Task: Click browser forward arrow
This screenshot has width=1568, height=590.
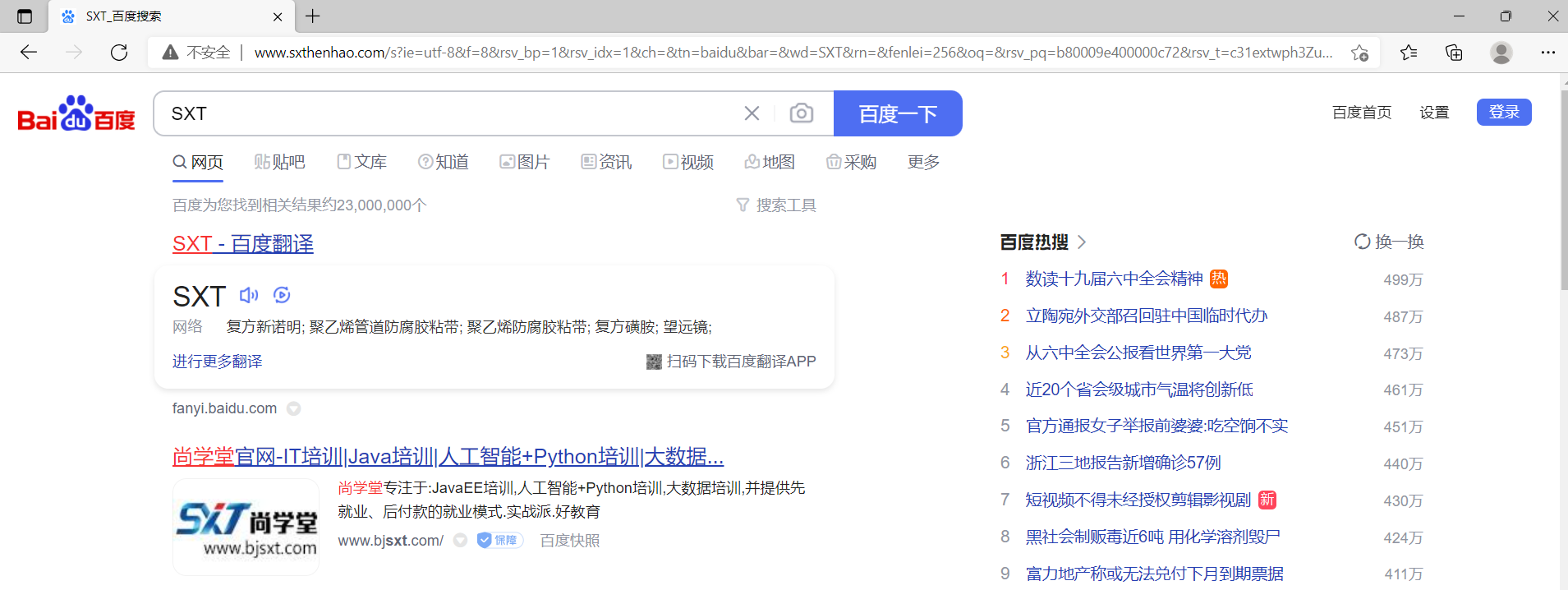Action: tap(74, 53)
